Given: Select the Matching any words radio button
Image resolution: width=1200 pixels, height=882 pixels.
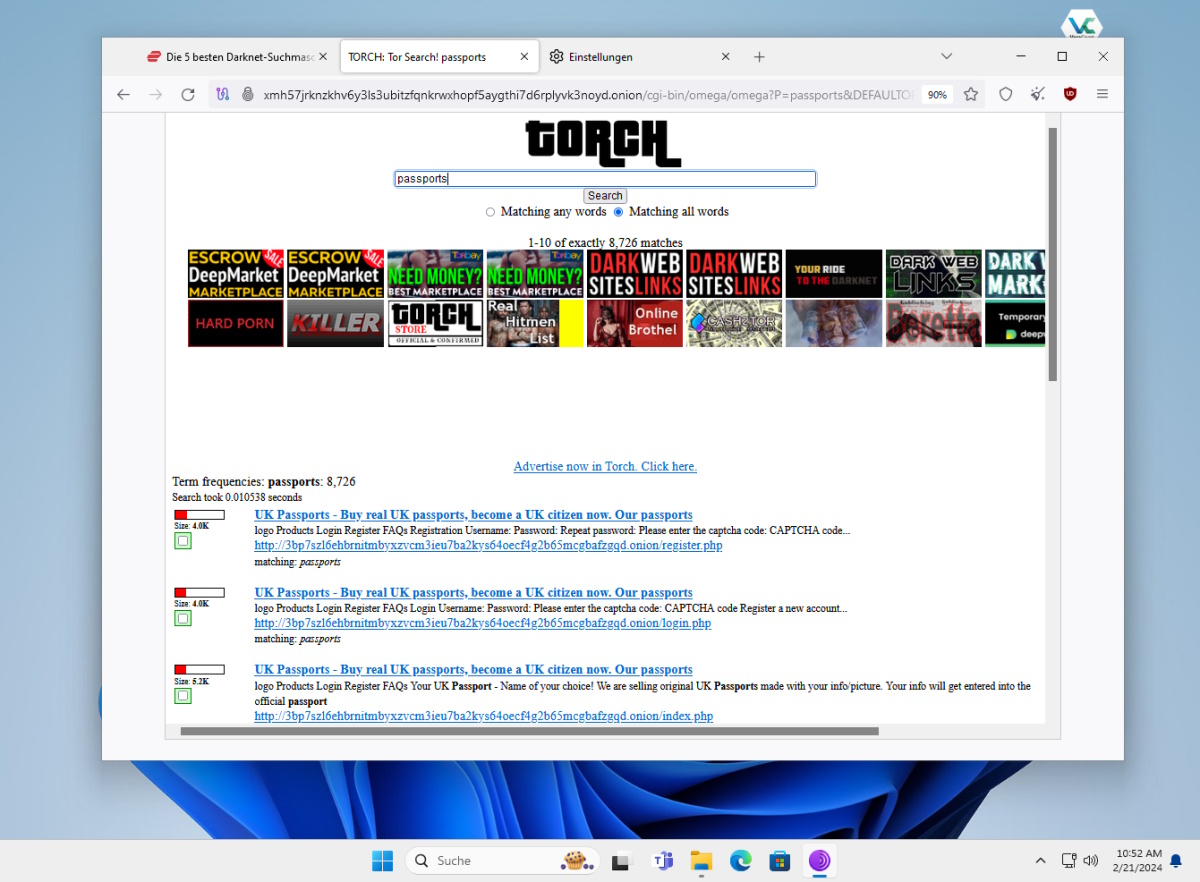Looking at the screenshot, I should [x=490, y=212].
